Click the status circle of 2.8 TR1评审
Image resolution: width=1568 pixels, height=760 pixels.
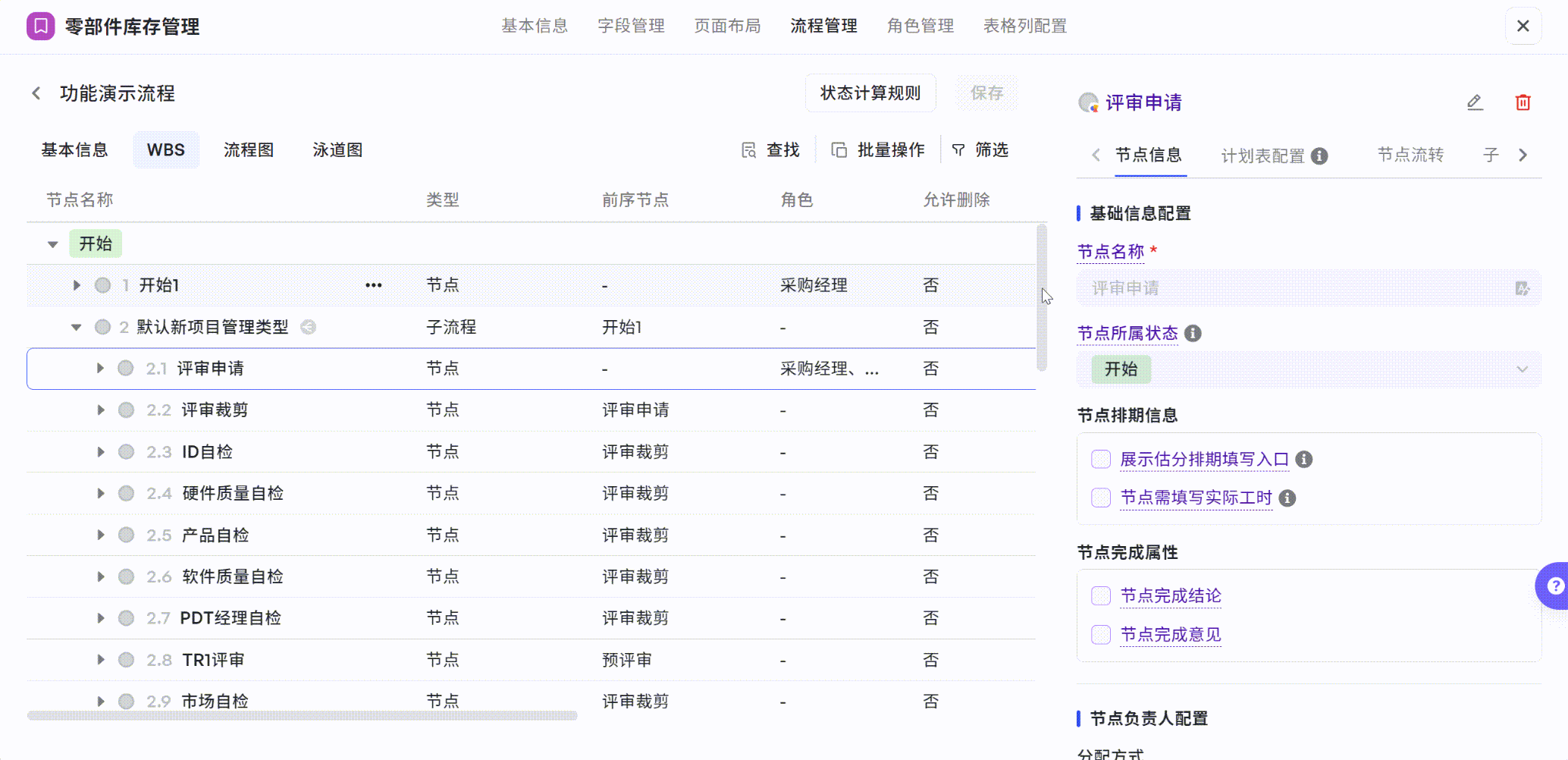click(126, 660)
